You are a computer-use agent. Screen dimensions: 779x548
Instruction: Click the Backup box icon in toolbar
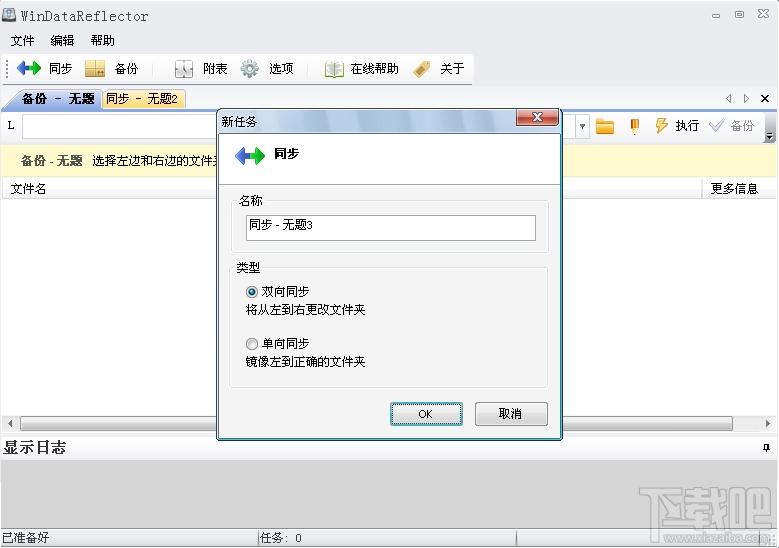click(95, 69)
